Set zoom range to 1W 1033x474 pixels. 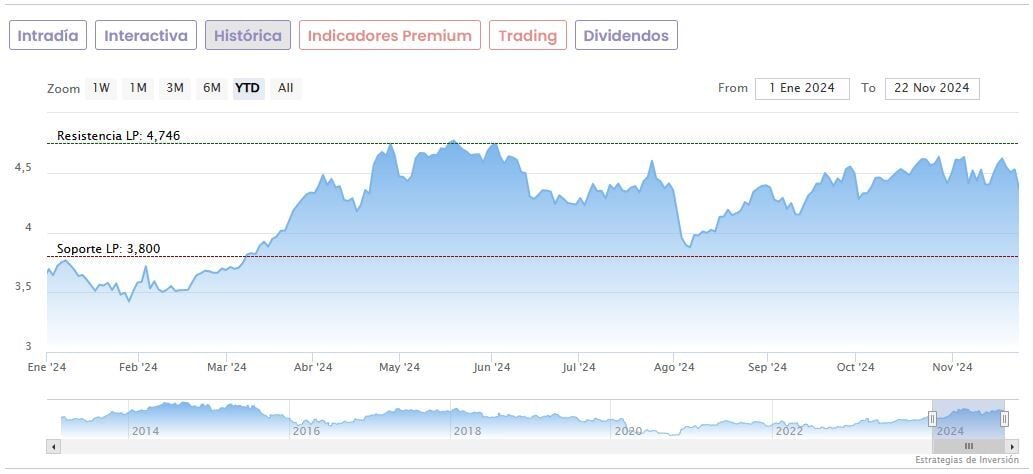click(x=101, y=88)
